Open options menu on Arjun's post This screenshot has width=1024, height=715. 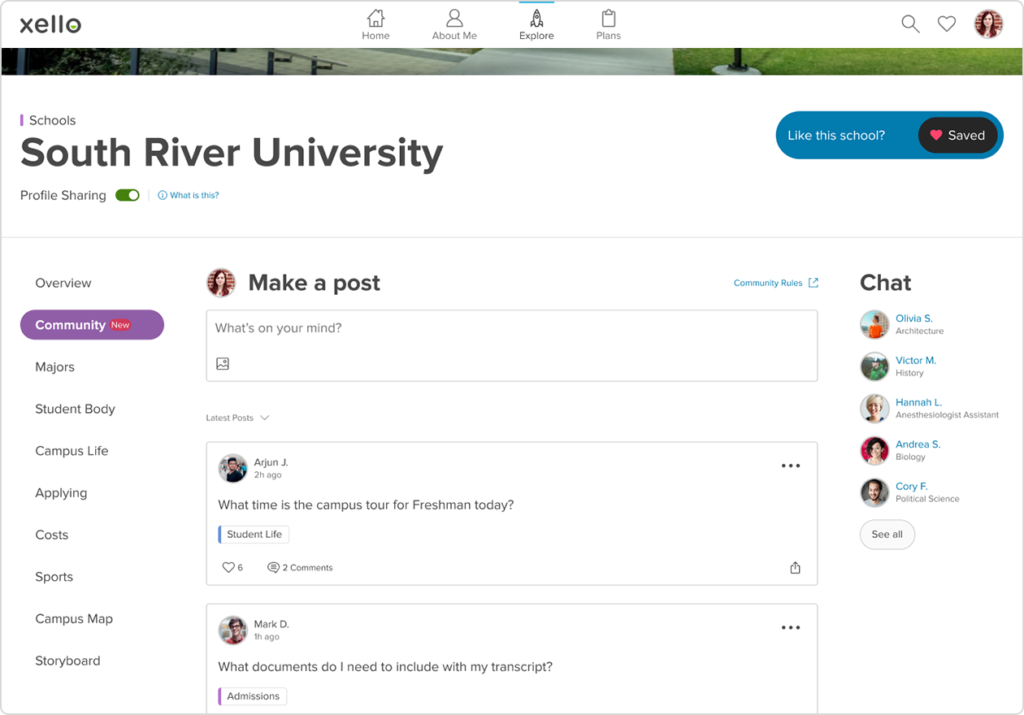(x=791, y=465)
